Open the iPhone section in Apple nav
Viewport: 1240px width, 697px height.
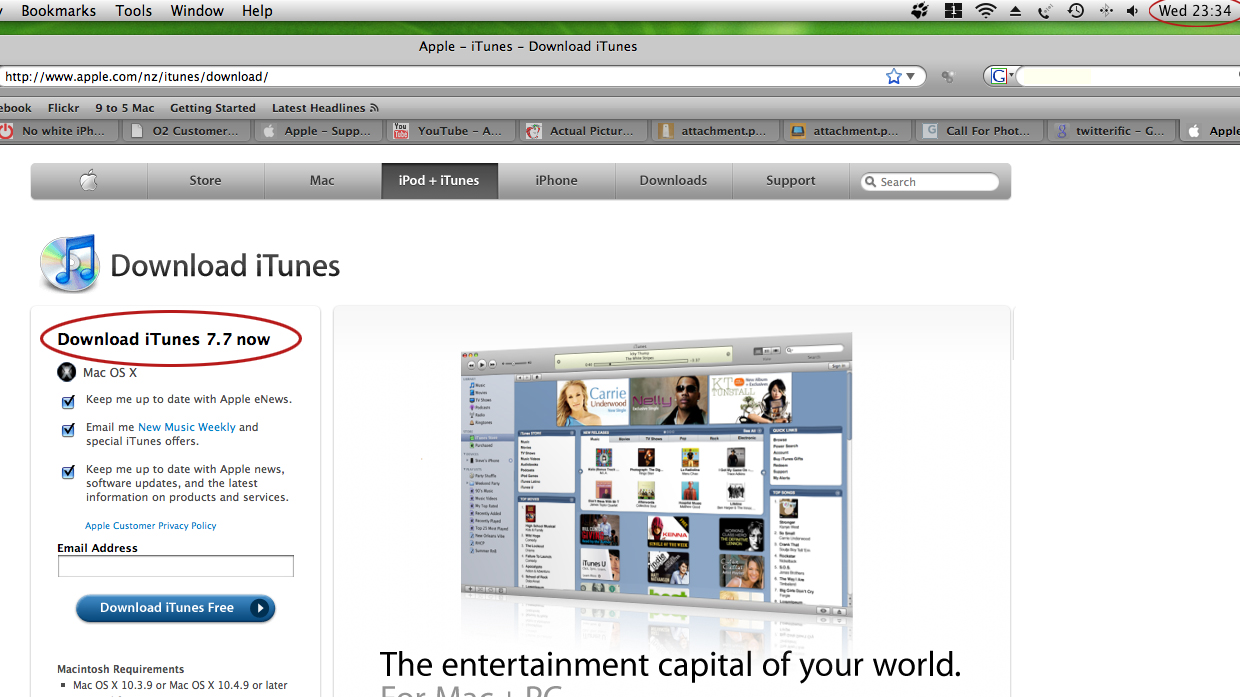click(556, 181)
